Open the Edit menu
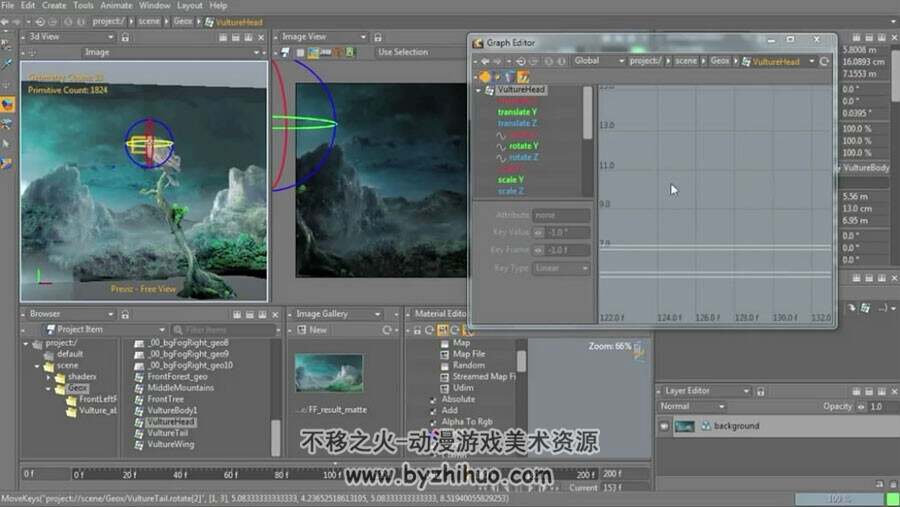The height and width of the screenshot is (507, 900). 28,5
